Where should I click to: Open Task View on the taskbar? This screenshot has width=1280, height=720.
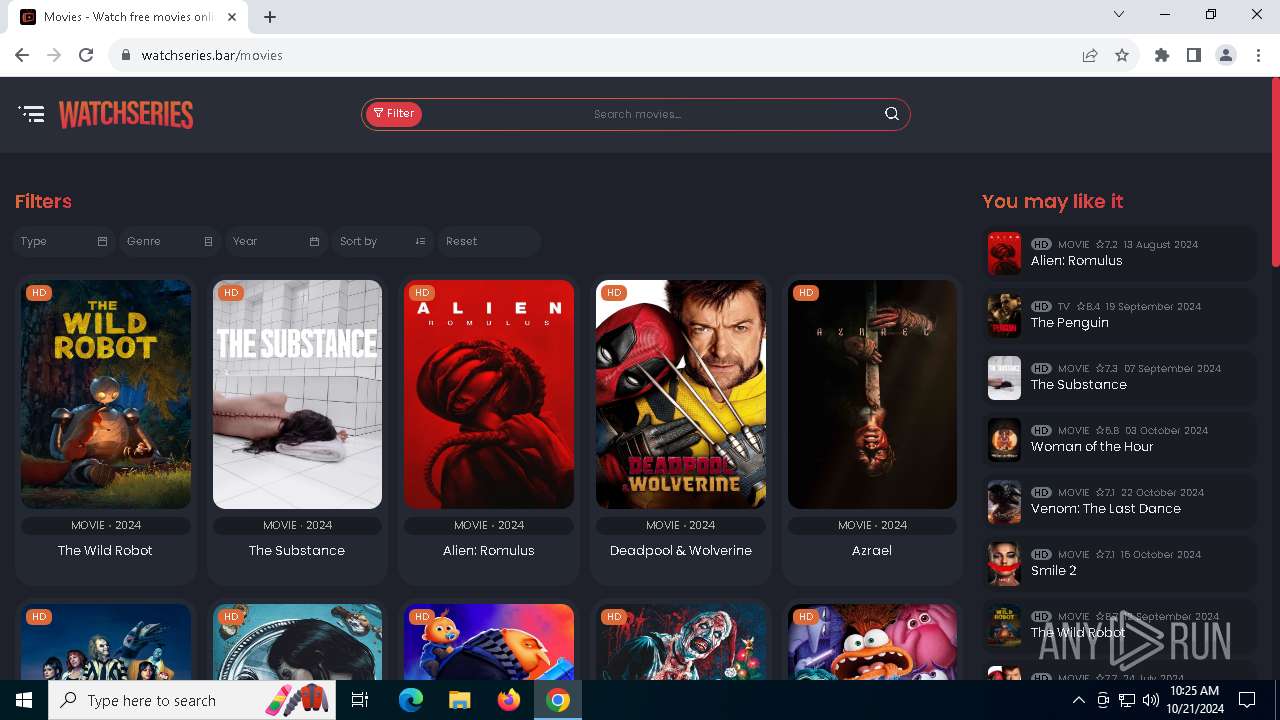click(x=361, y=700)
